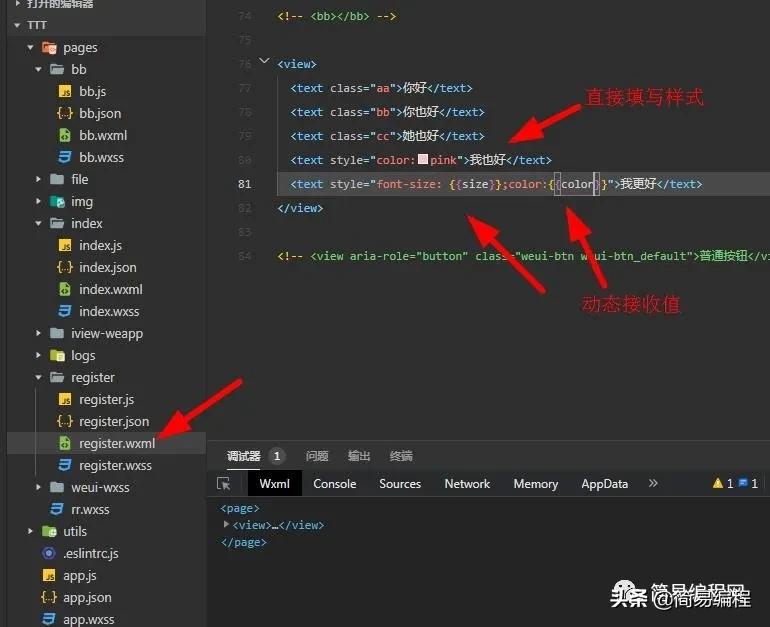The width and height of the screenshot is (770, 627).
Task: Click the app.json braces icon
Action: pyautogui.click(x=49, y=597)
